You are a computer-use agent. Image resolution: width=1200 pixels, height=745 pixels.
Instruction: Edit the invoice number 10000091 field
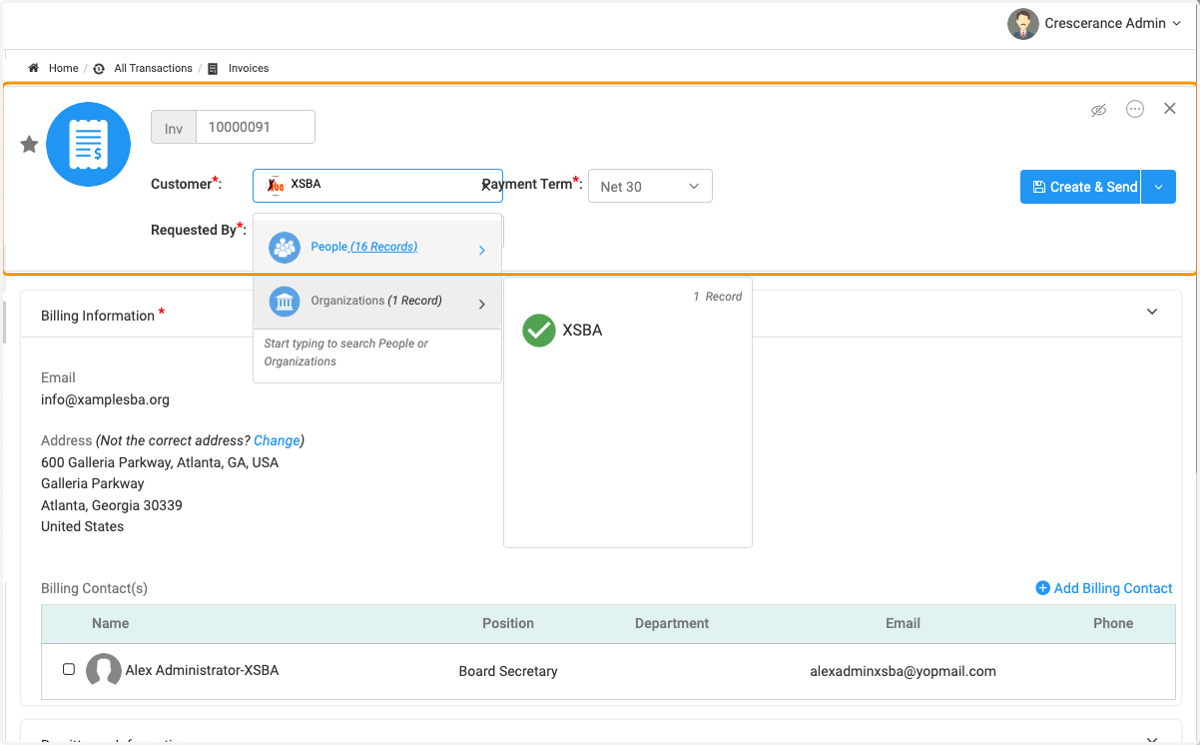255,127
